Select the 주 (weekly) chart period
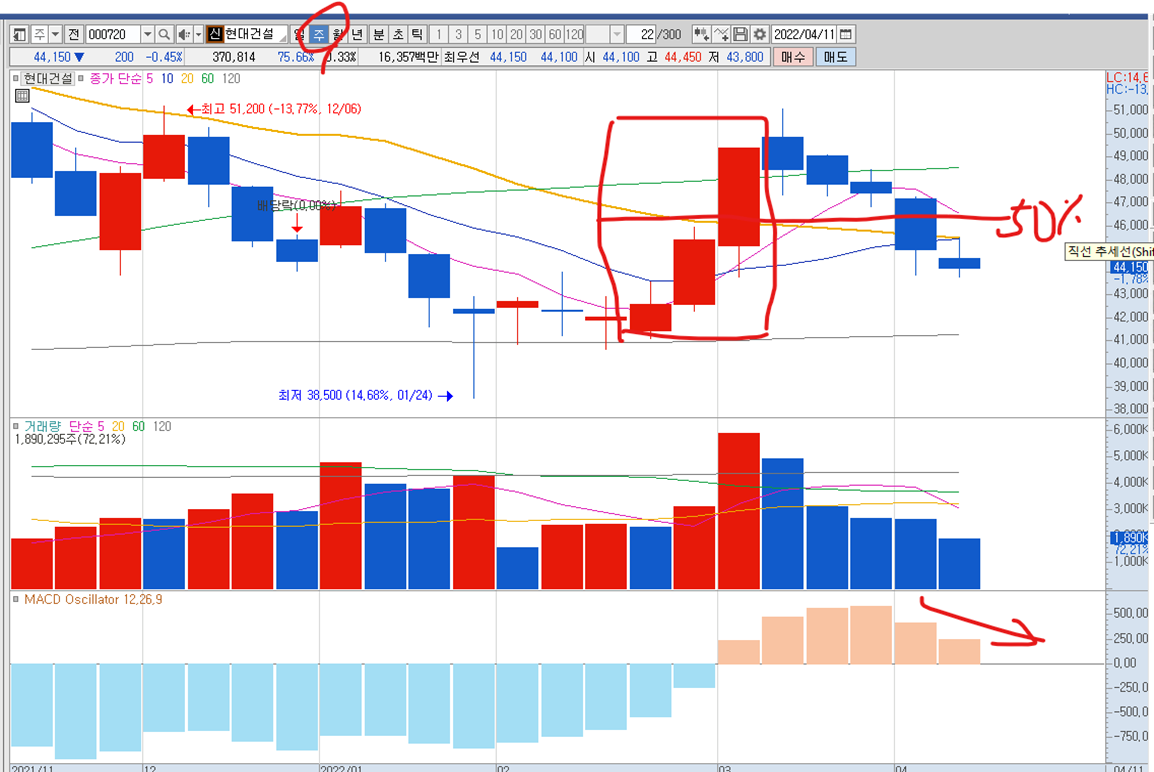This screenshot has width=1154, height=772. [x=319, y=35]
